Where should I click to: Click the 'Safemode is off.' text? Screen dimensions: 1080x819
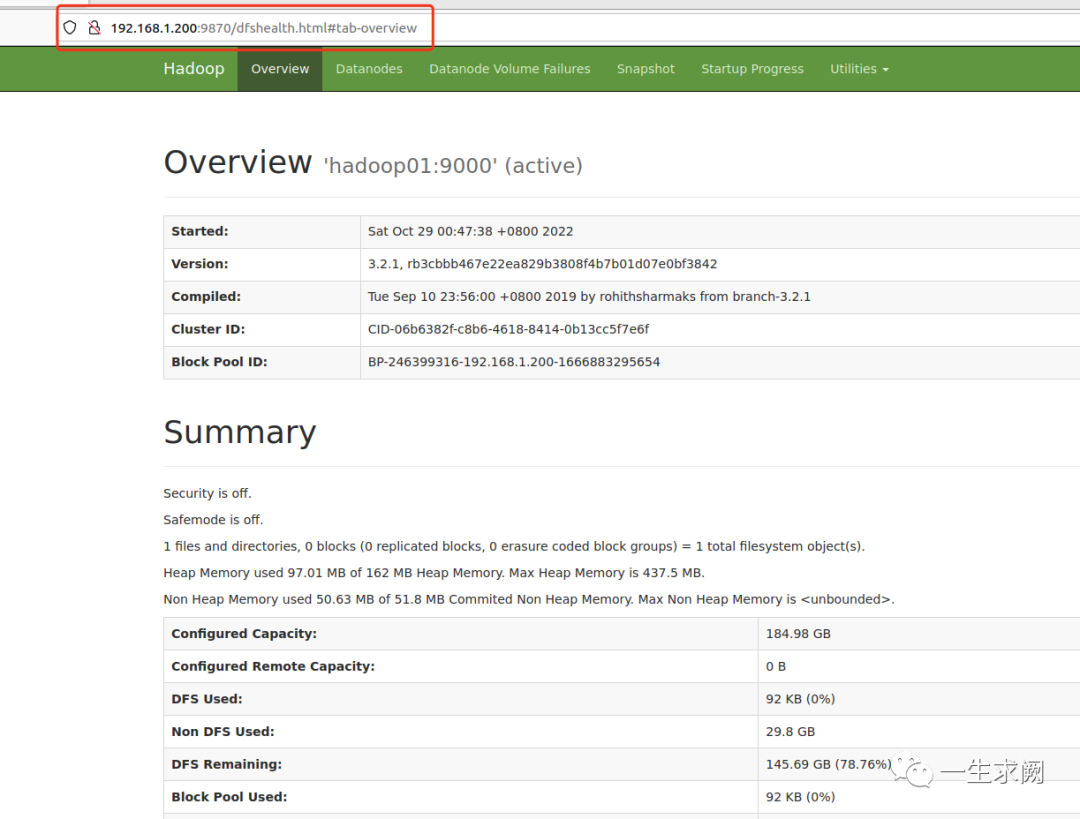[x=213, y=519]
